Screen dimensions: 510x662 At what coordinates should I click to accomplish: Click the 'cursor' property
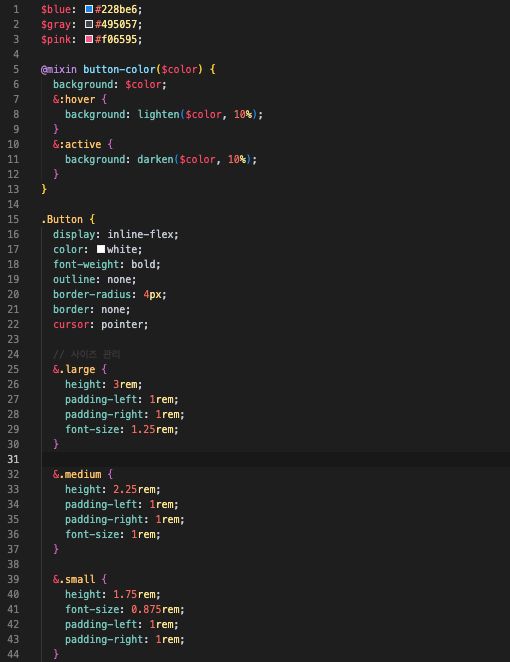pyautogui.click(x=71, y=324)
